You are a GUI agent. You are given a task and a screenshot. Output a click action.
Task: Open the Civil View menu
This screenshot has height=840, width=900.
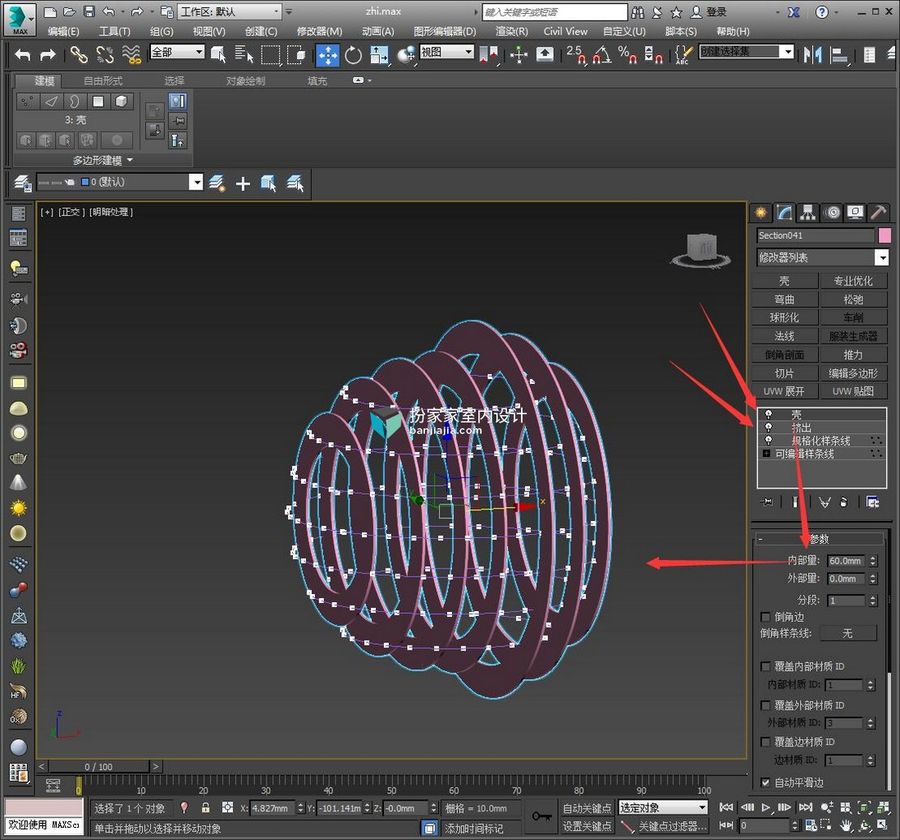click(565, 32)
